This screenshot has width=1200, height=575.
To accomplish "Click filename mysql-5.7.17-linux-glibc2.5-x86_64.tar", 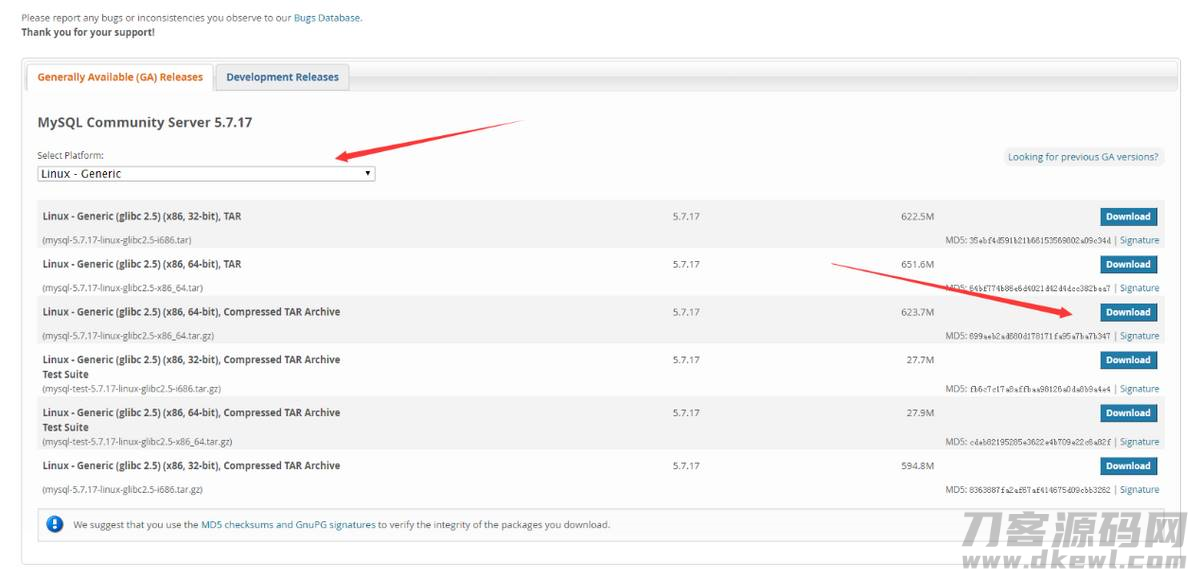I will point(122,288).
